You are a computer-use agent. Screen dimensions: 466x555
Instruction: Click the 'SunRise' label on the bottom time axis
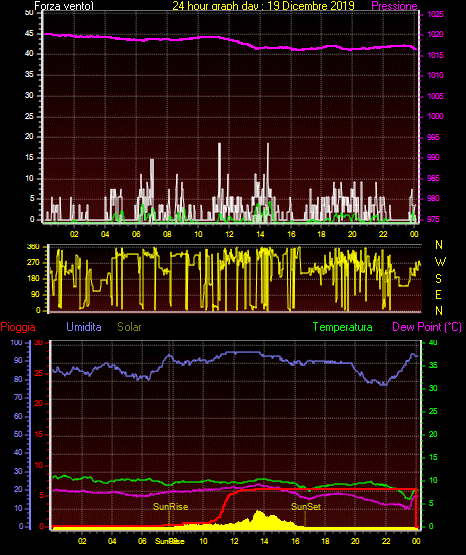coord(170,541)
